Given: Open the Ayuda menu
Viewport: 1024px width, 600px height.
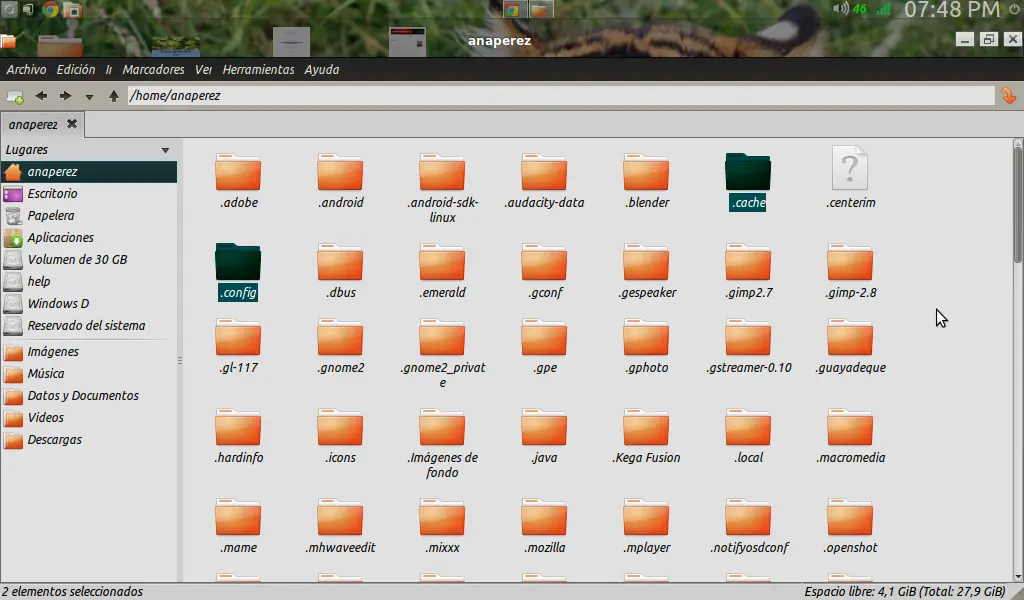Looking at the screenshot, I should coord(321,69).
